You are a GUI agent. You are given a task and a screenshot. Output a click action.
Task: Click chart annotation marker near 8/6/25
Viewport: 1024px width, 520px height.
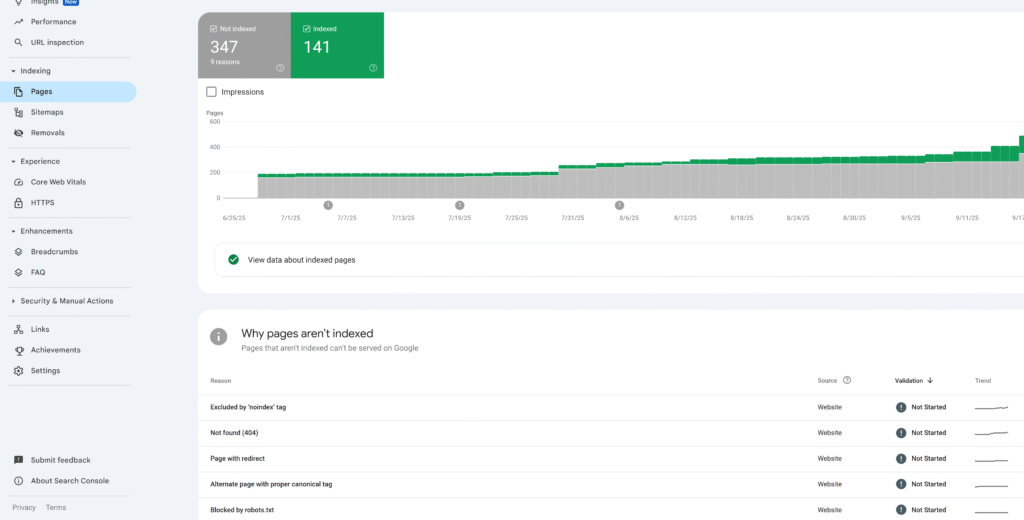pyautogui.click(x=619, y=205)
